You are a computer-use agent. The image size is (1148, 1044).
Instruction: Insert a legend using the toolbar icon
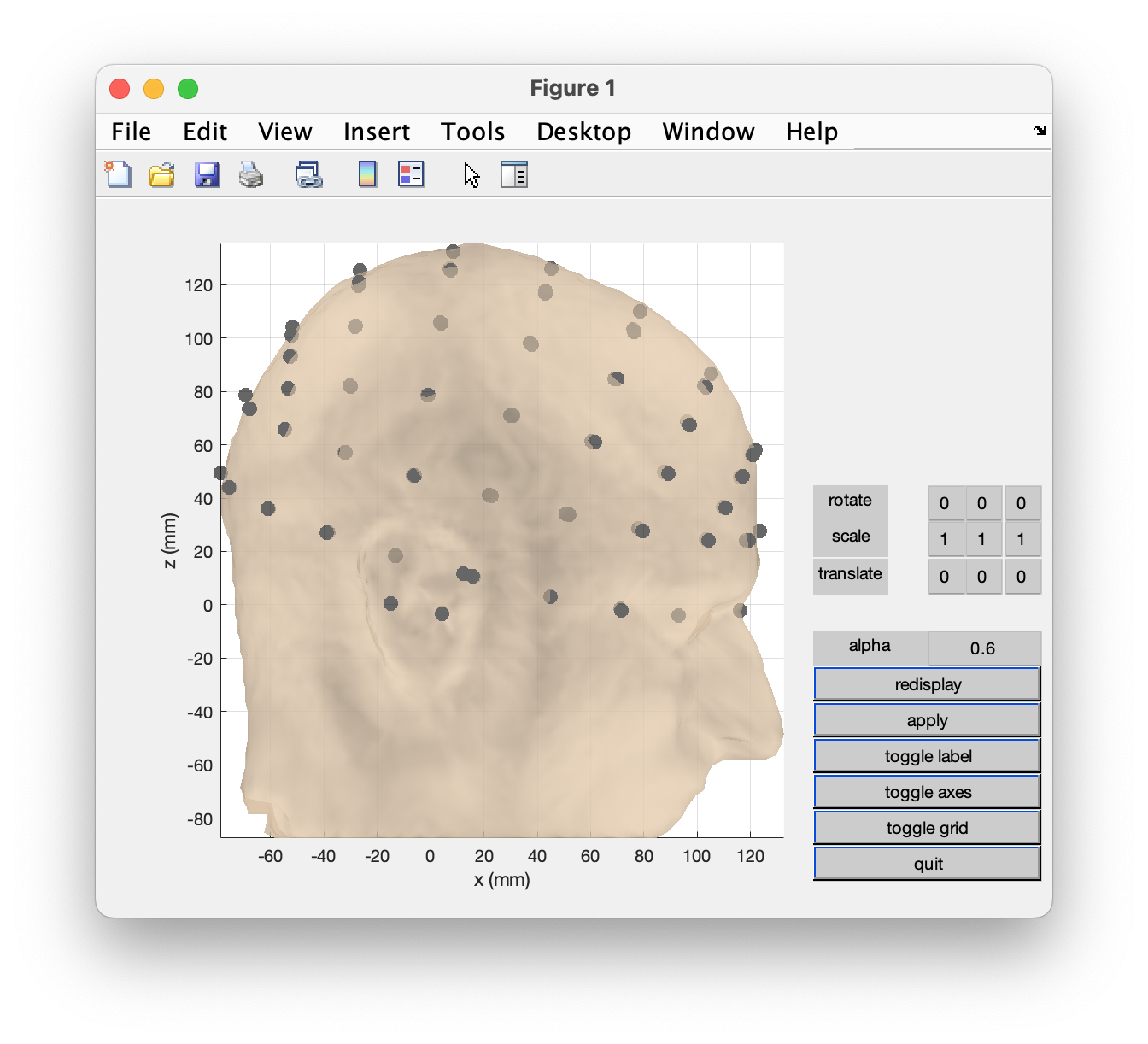(411, 174)
